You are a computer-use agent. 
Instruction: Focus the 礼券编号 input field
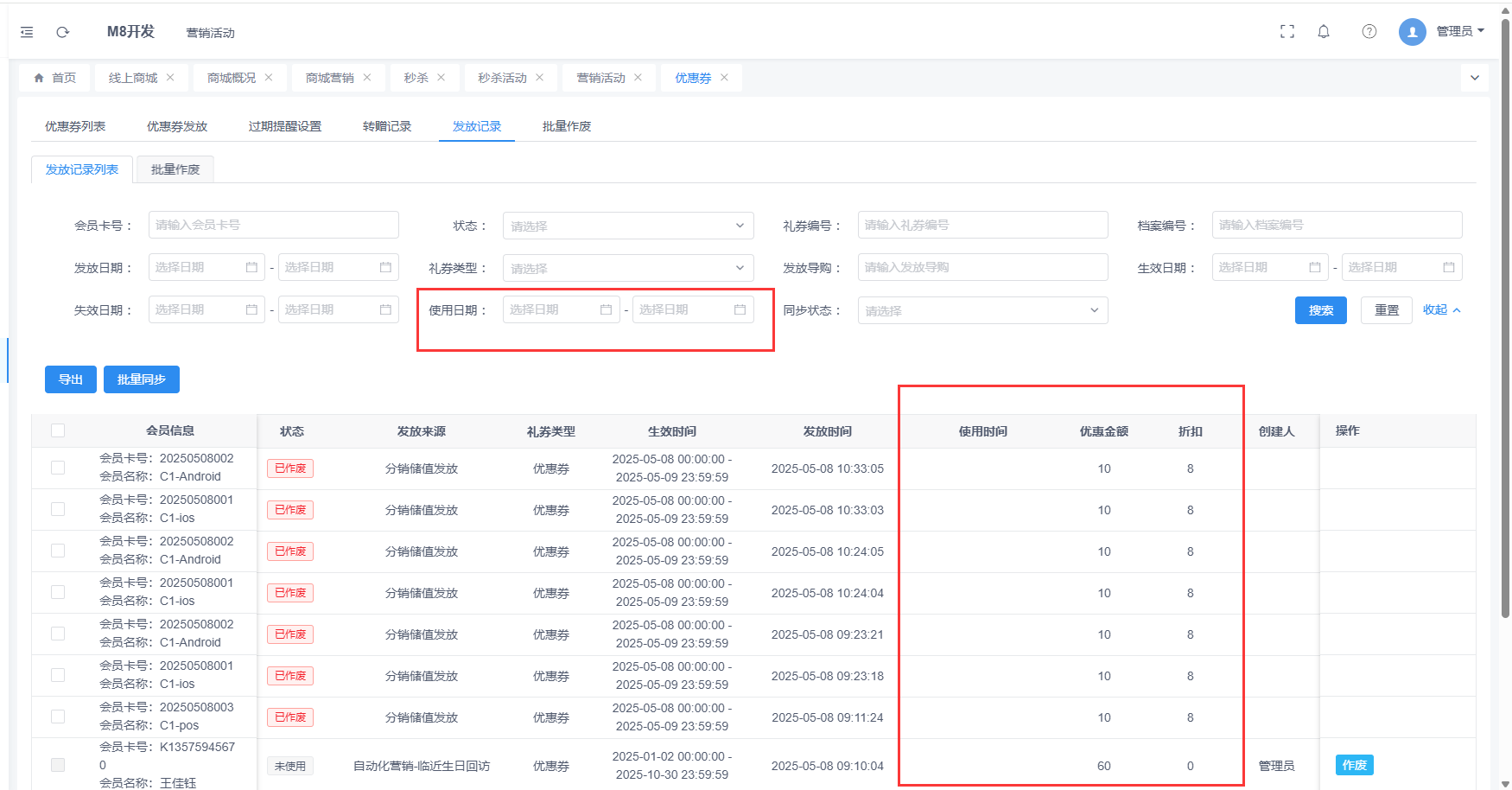coord(983,225)
